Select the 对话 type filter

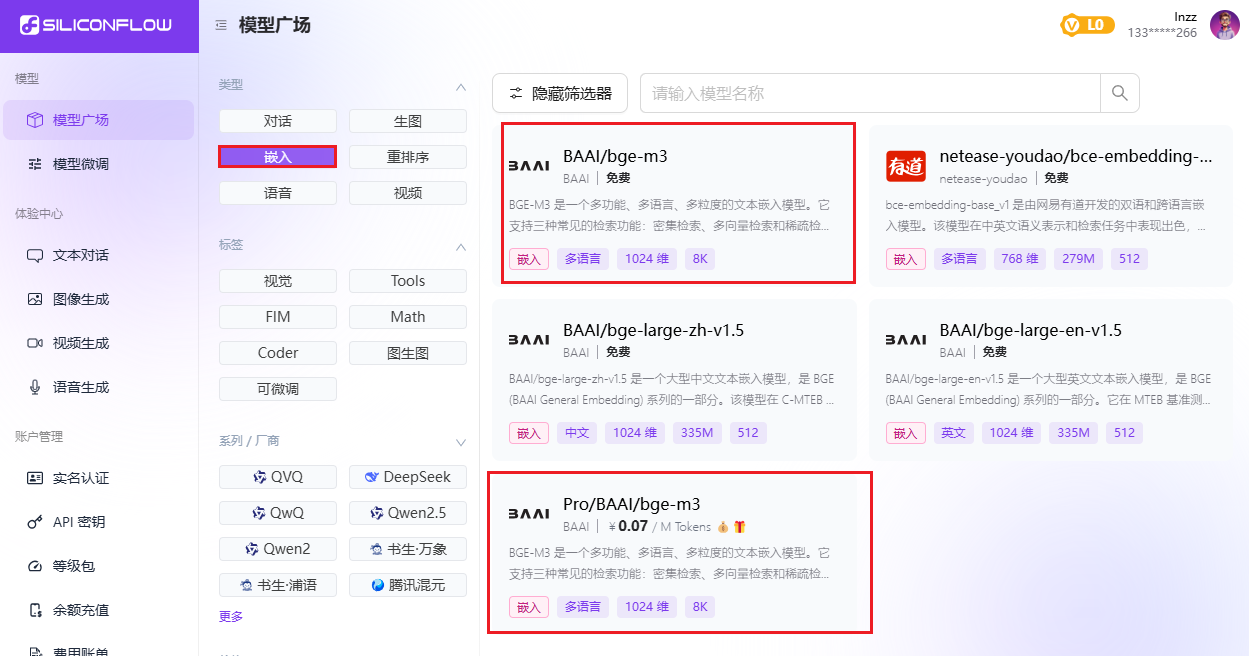coord(278,121)
